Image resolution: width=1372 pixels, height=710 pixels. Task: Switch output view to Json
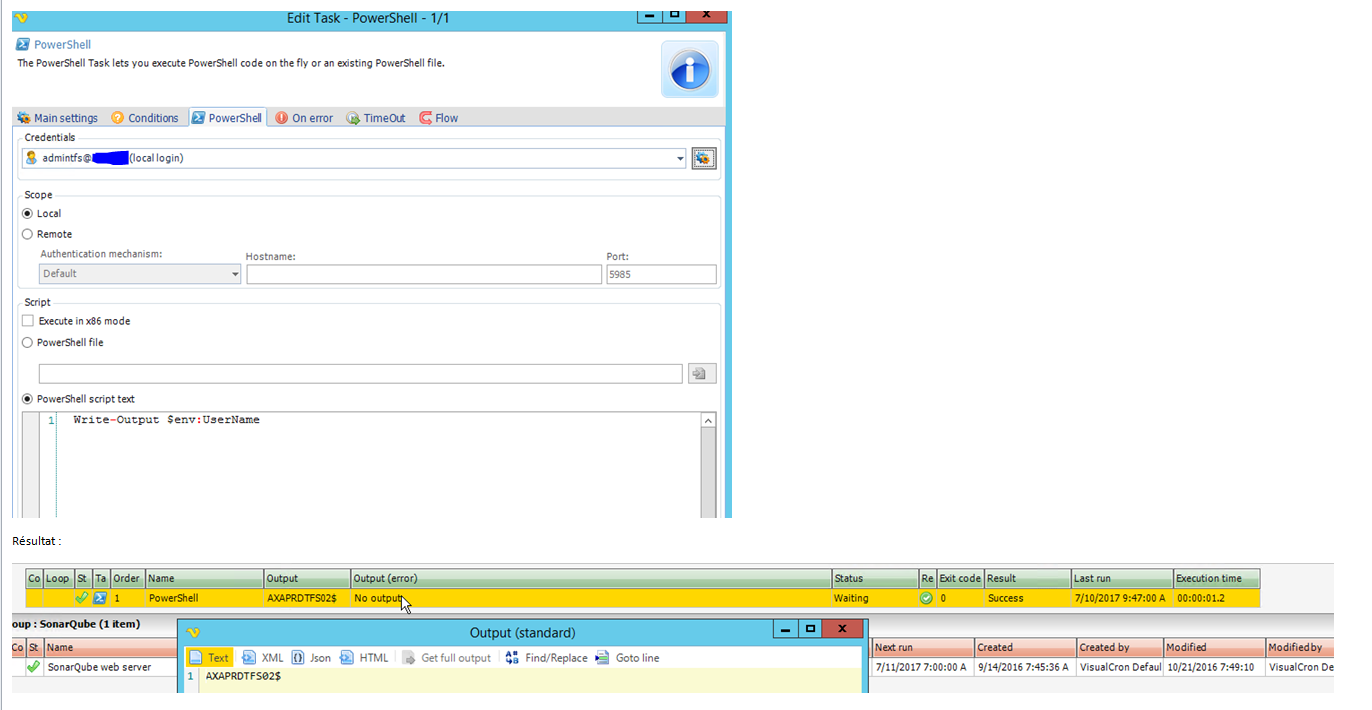(x=311, y=658)
